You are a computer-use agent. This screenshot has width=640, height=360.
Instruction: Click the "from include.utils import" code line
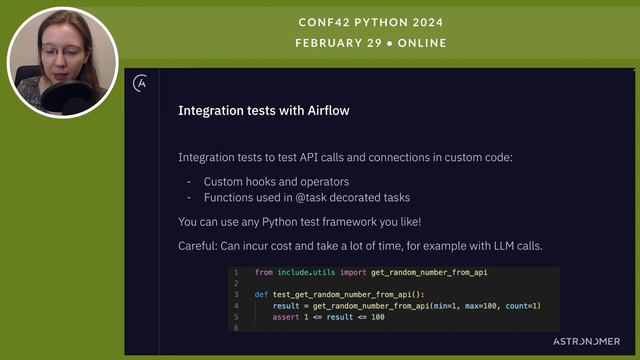point(371,272)
